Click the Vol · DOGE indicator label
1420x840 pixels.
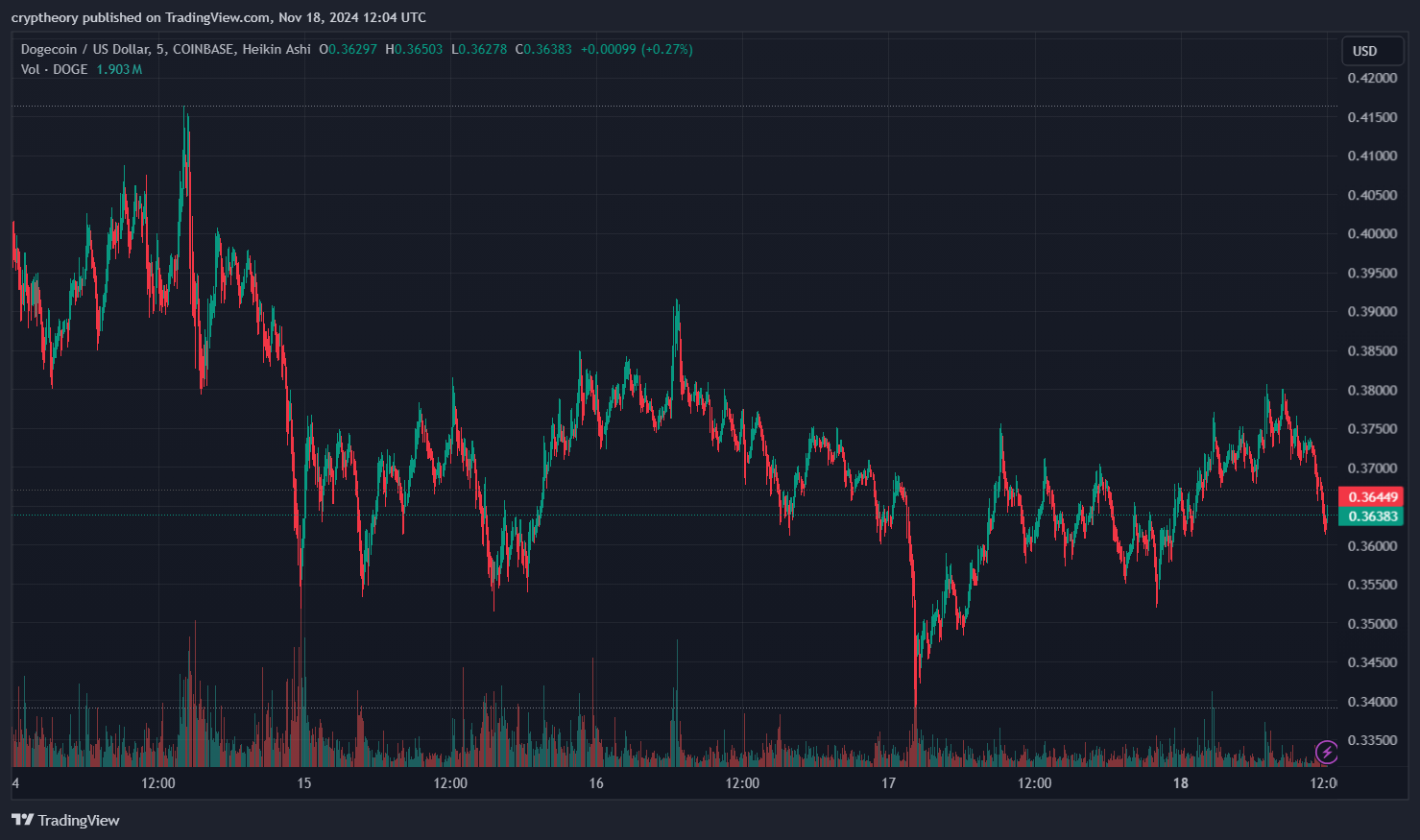pos(55,69)
